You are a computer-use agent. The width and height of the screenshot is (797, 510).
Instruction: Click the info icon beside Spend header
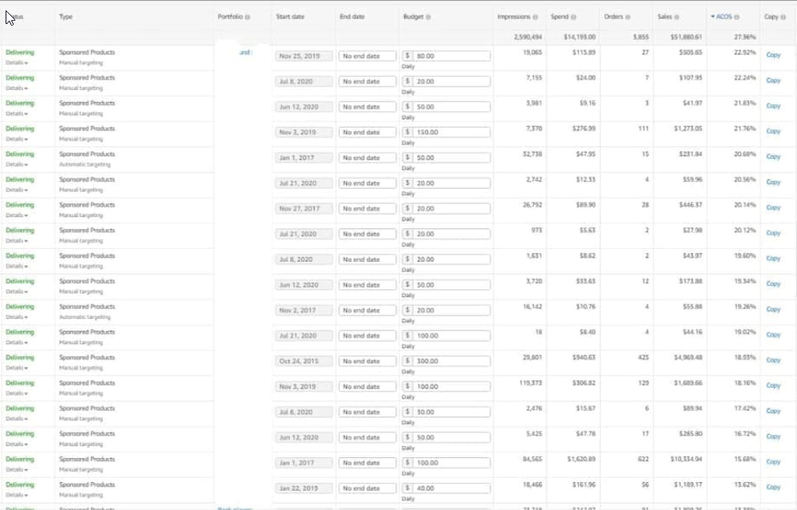(573, 17)
